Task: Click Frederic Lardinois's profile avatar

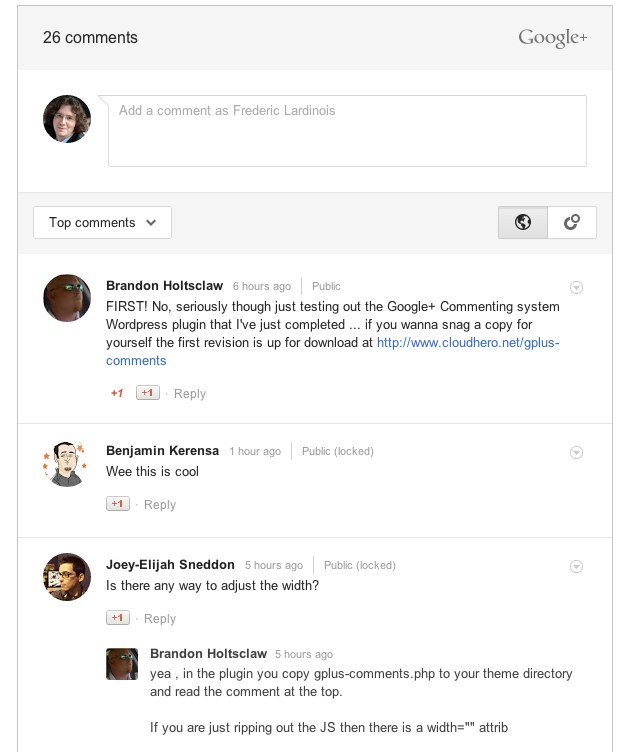Action: coord(67,119)
